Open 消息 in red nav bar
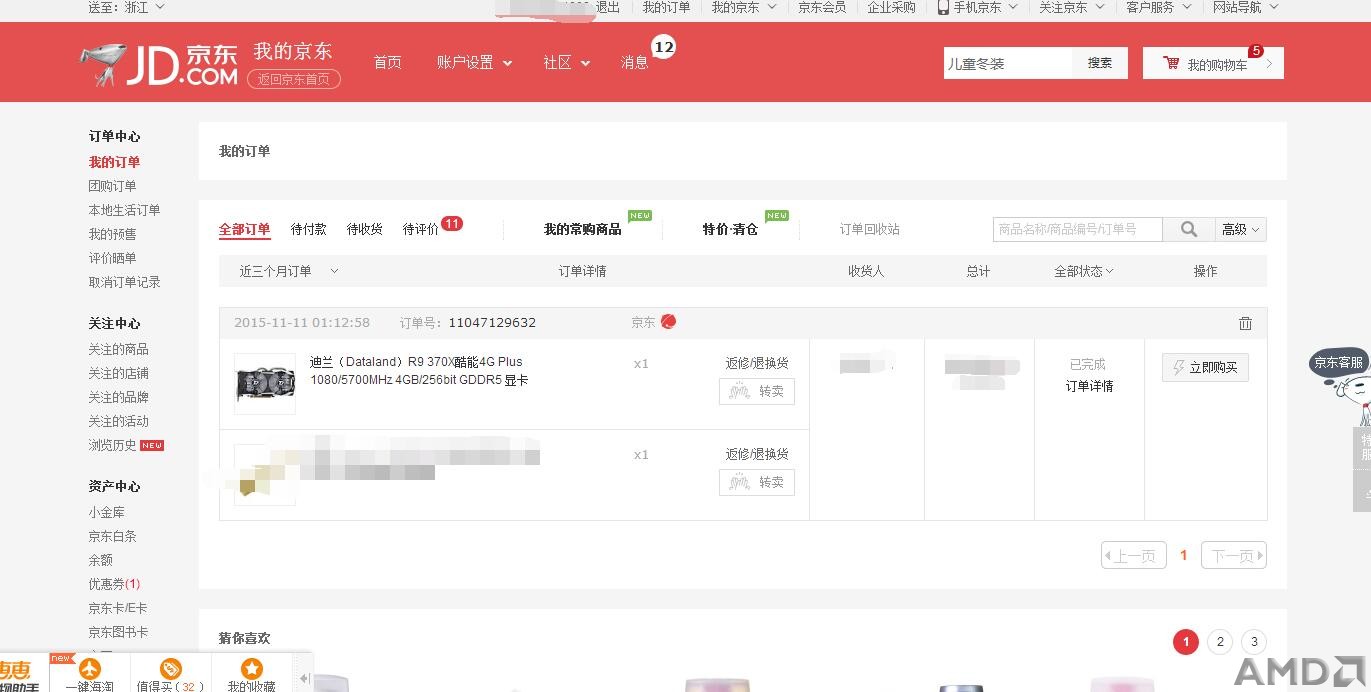 [x=635, y=62]
